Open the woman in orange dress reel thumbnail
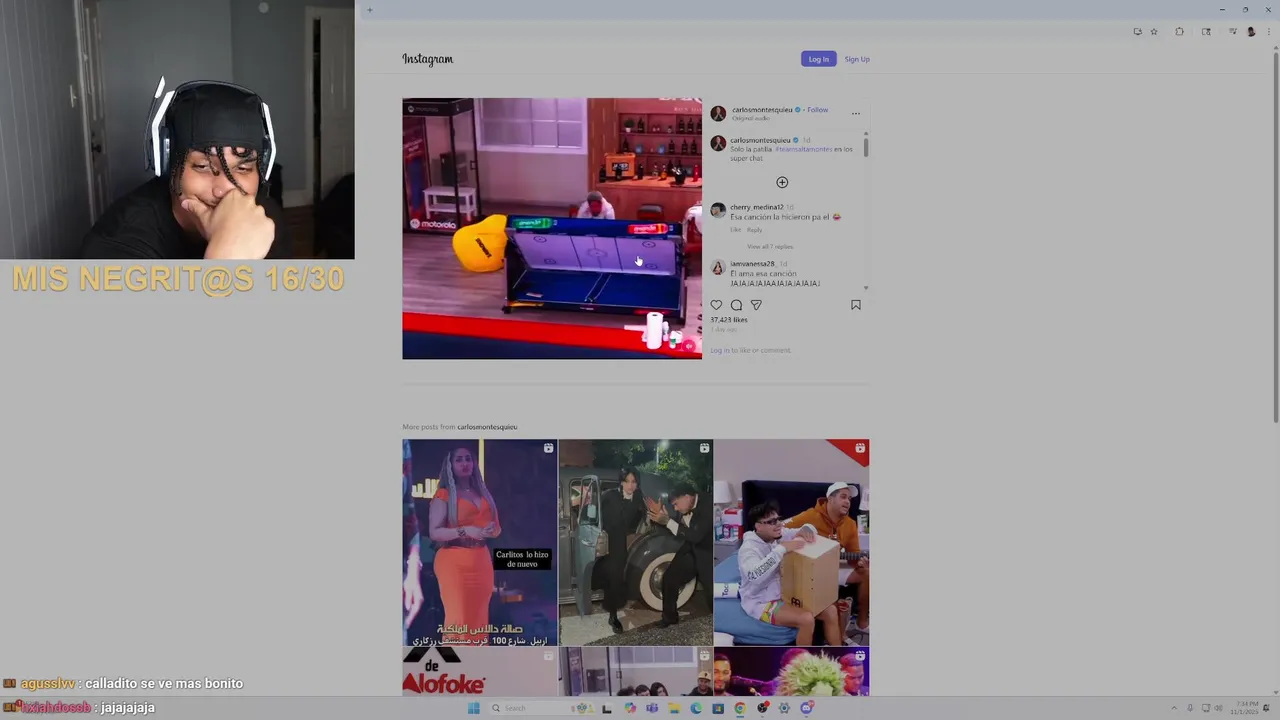The height and width of the screenshot is (720, 1280). point(480,542)
